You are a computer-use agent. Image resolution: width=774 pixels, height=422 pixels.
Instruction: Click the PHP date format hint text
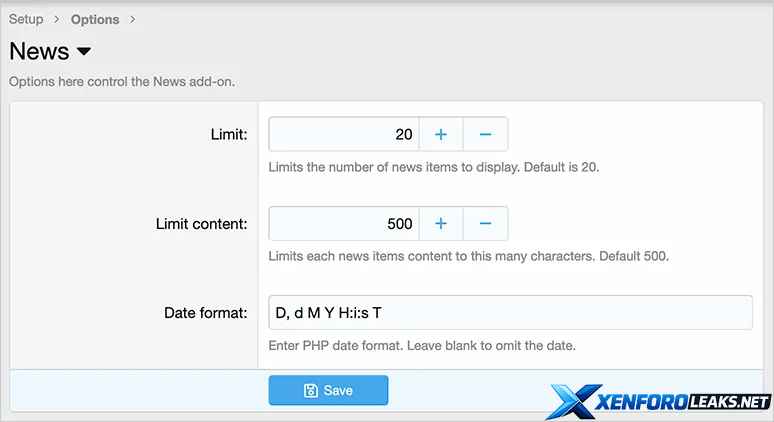click(422, 346)
